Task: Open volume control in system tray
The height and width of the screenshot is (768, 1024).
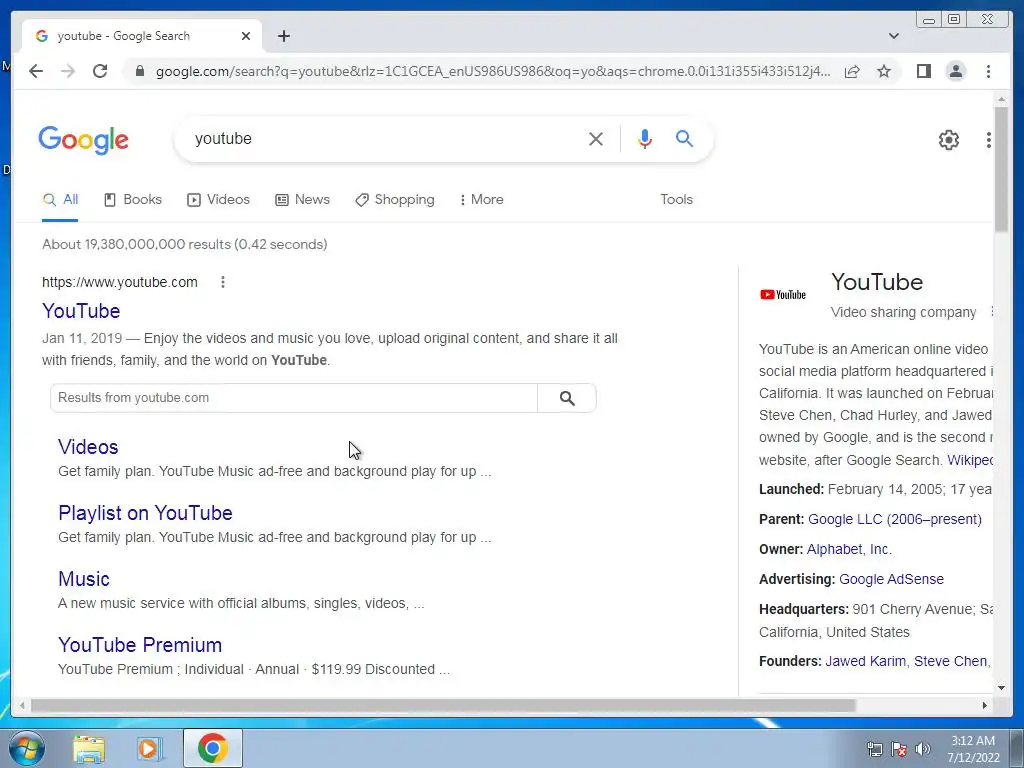Action: (x=922, y=749)
